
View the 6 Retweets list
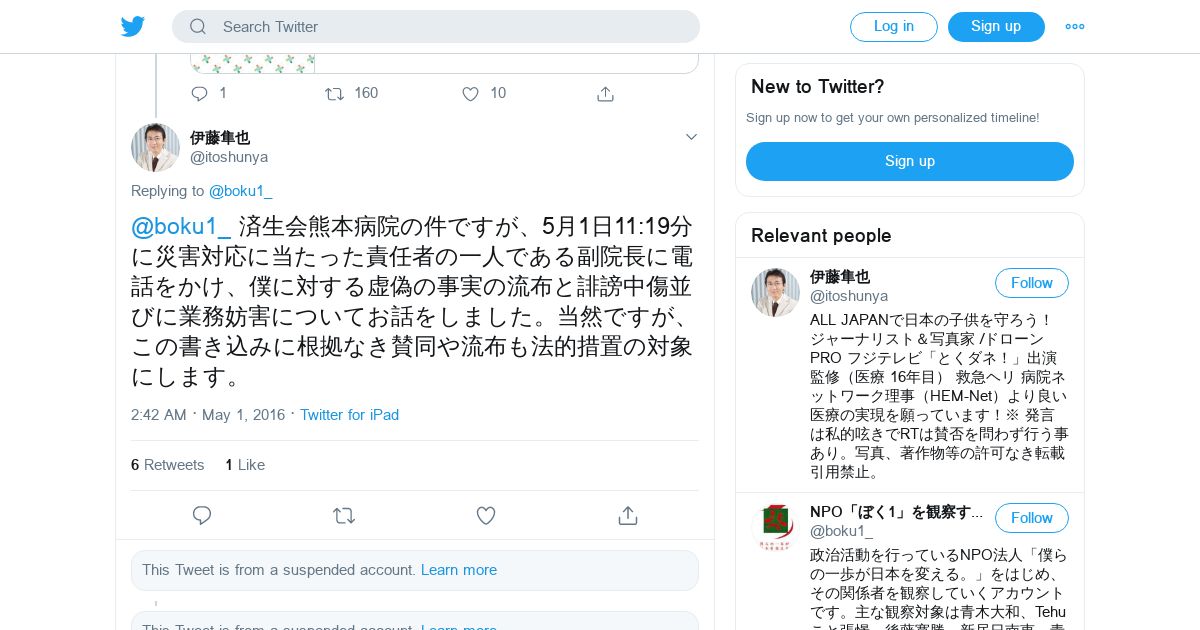[167, 465]
